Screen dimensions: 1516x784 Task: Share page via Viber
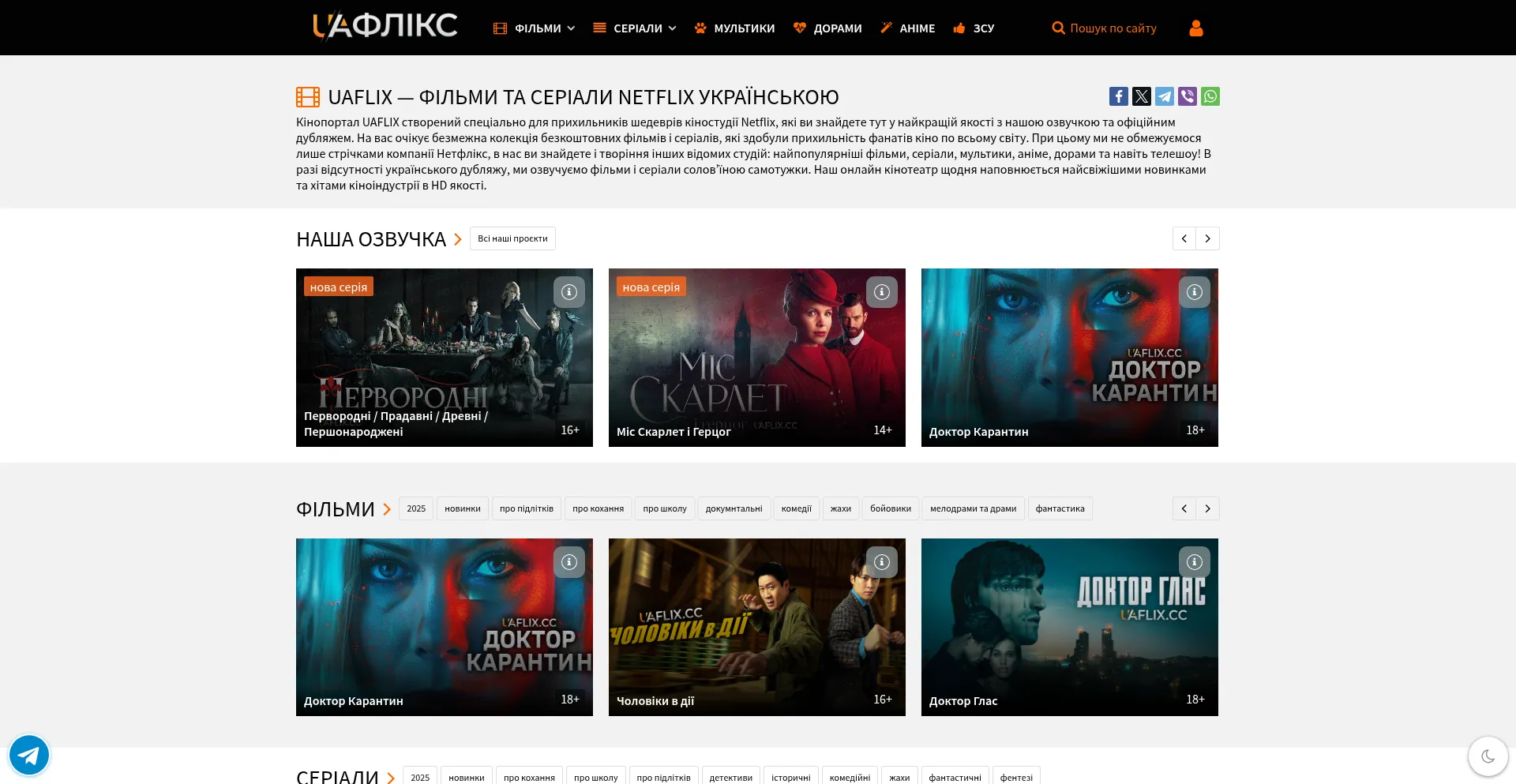tap(1188, 96)
